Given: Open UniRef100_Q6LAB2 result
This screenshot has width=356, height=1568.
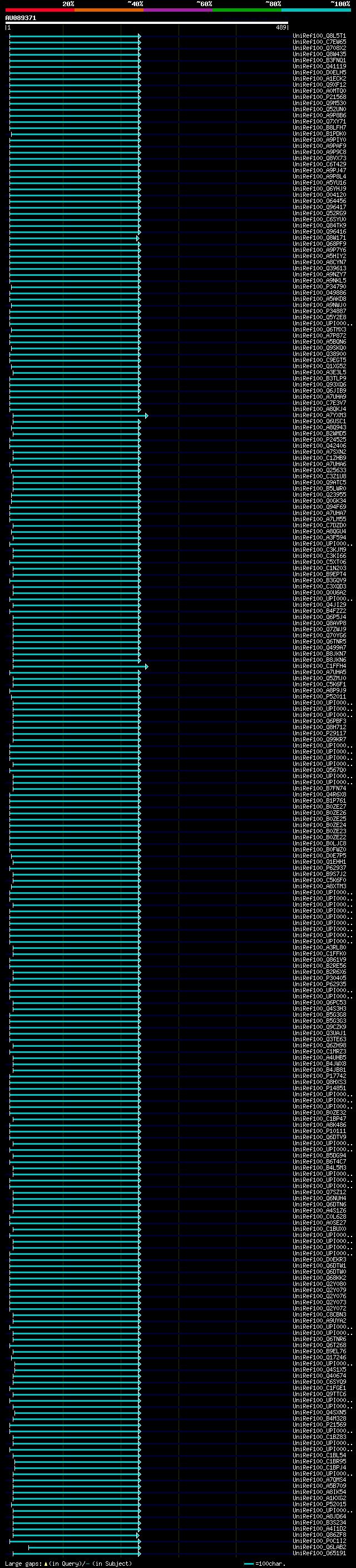Looking at the screenshot, I should click(319, 1547).
